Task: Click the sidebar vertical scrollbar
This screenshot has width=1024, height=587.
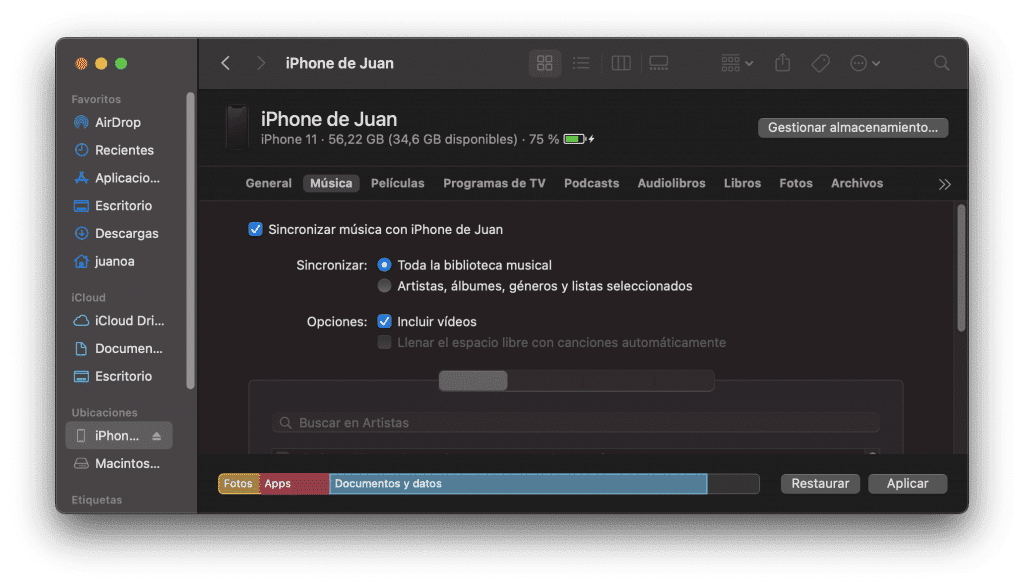Action: (x=190, y=240)
